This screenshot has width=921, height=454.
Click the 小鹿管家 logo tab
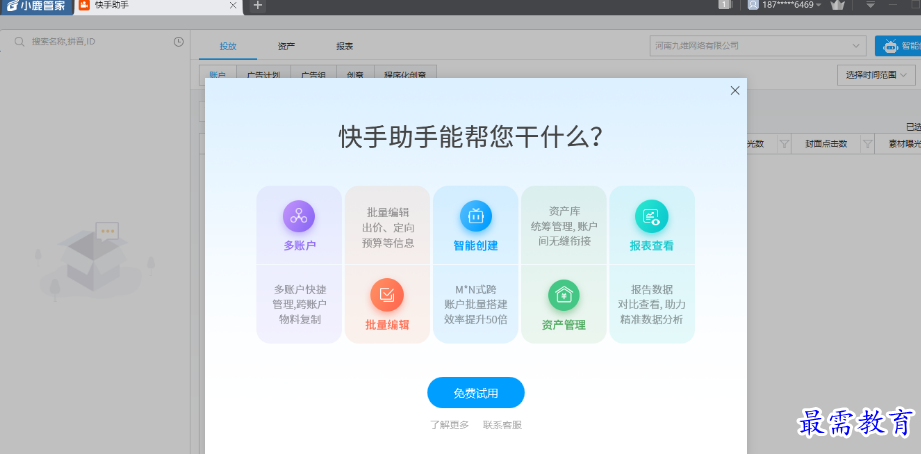36,6
